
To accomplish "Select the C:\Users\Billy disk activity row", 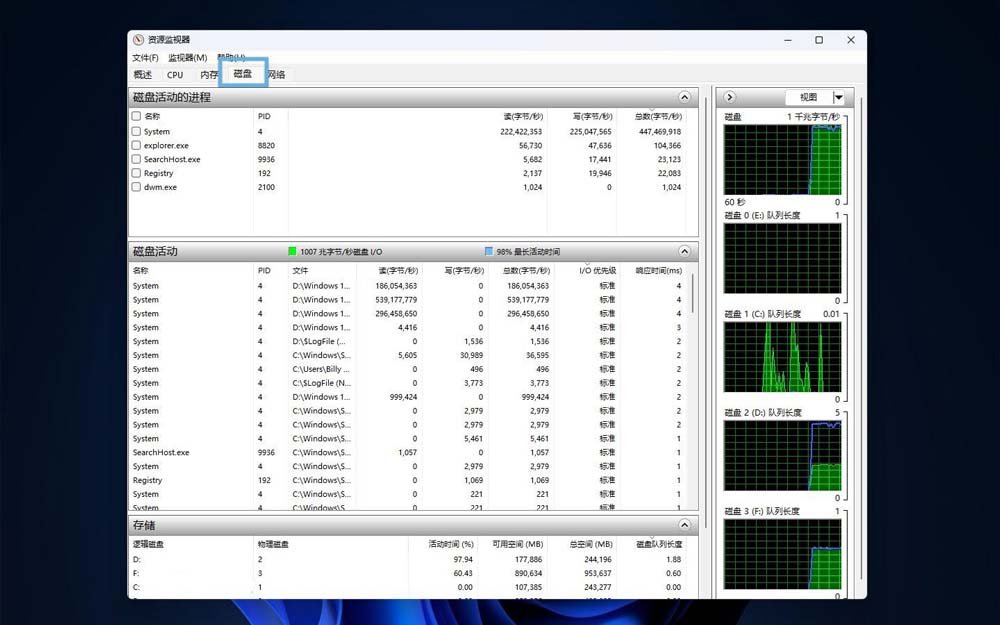I will (x=408, y=369).
